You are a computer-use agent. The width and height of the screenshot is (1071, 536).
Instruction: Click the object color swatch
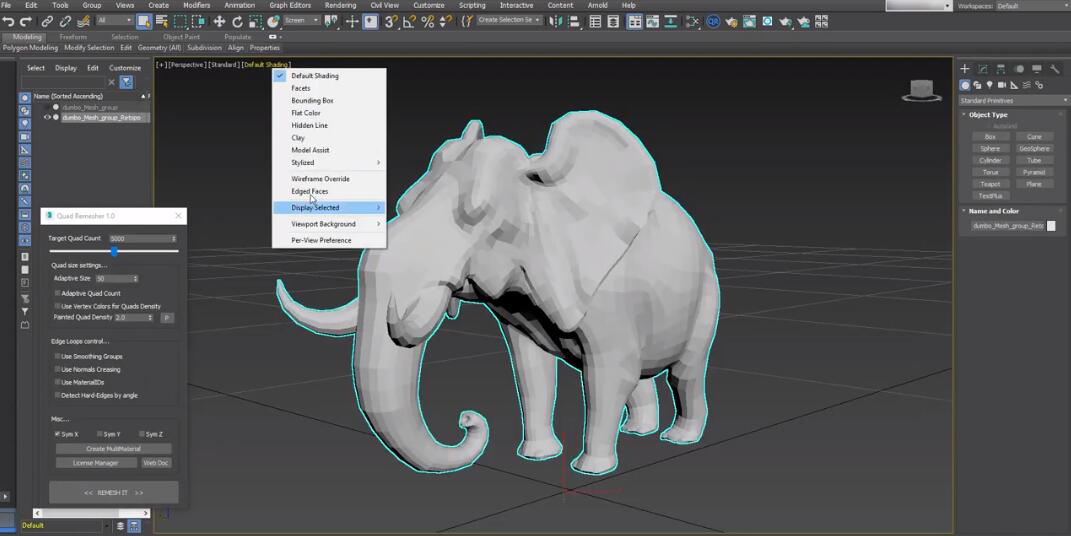click(x=1051, y=226)
